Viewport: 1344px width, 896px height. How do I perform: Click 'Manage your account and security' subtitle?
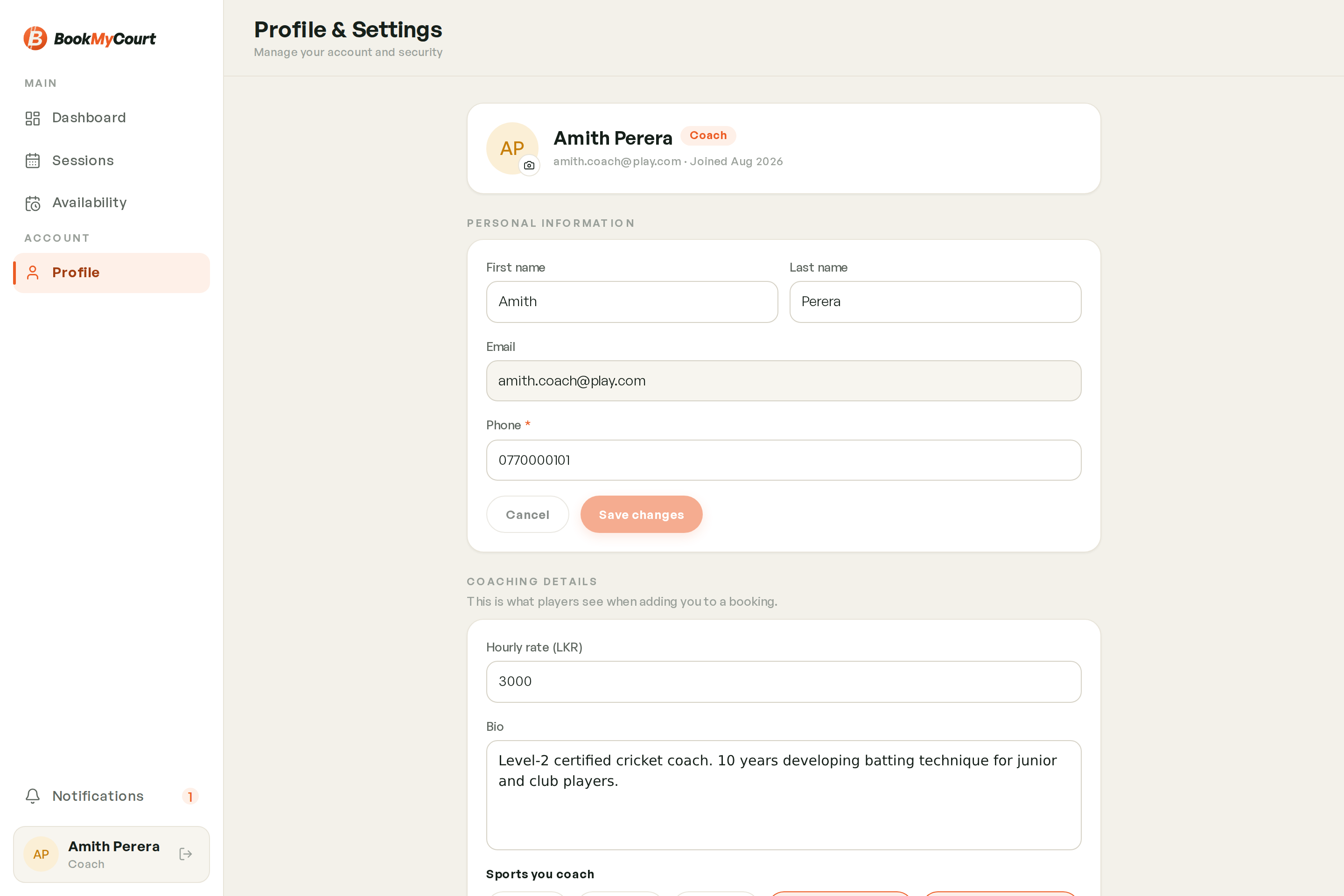(348, 53)
